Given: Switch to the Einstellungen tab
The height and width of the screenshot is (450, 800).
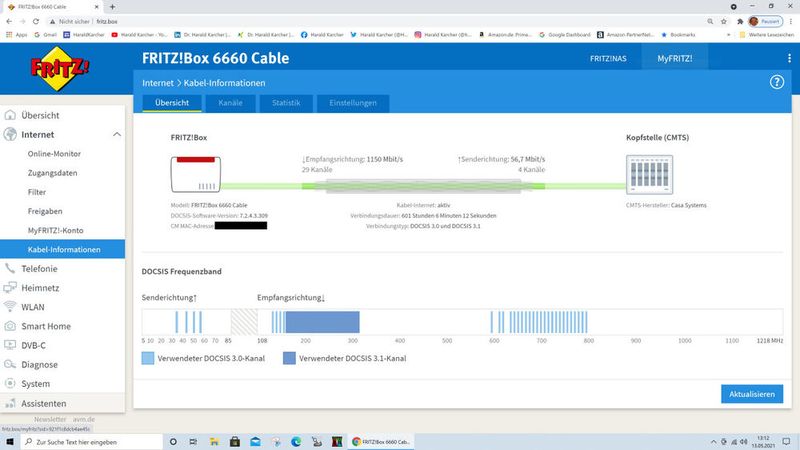Looking at the screenshot, I should pos(353,103).
